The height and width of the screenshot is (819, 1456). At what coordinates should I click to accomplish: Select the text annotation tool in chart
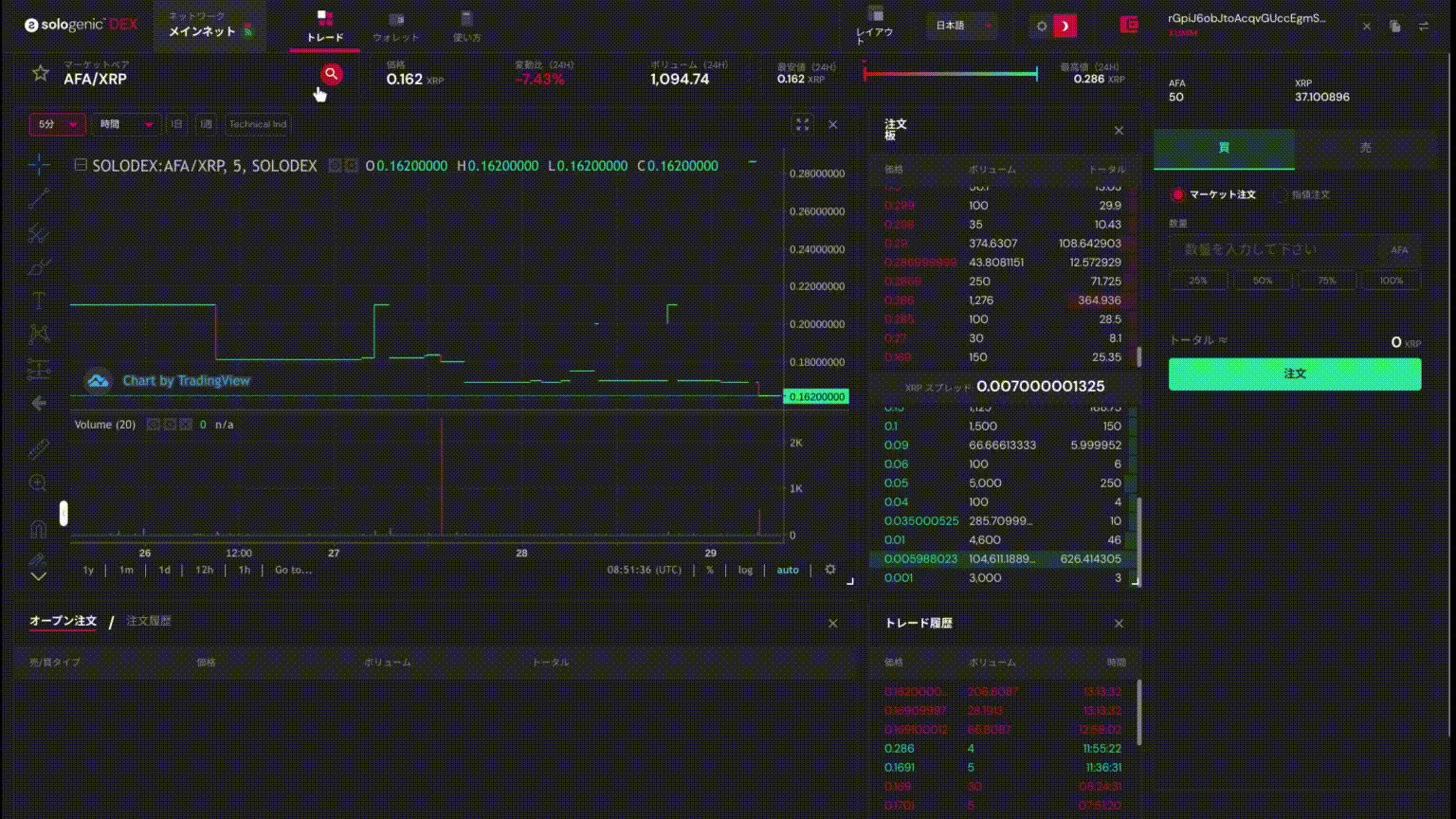(x=39, y=301)
